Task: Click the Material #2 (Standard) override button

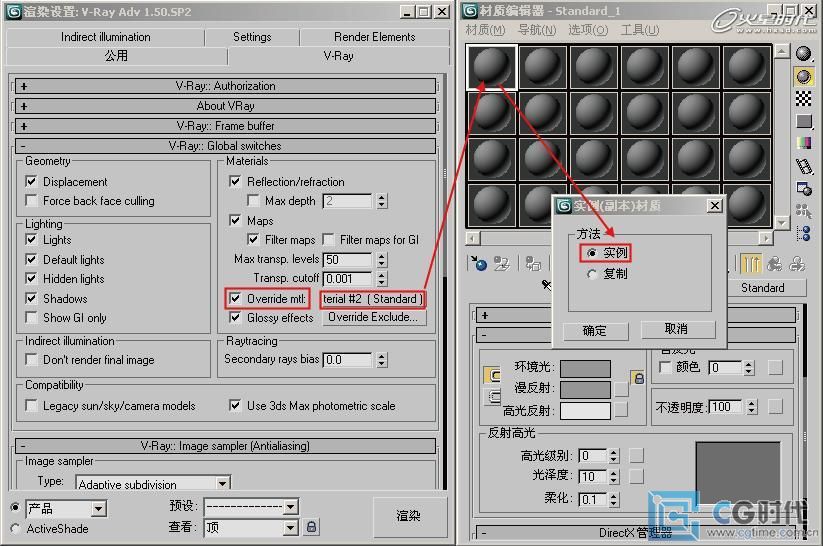Action: [x=373, y=299]
